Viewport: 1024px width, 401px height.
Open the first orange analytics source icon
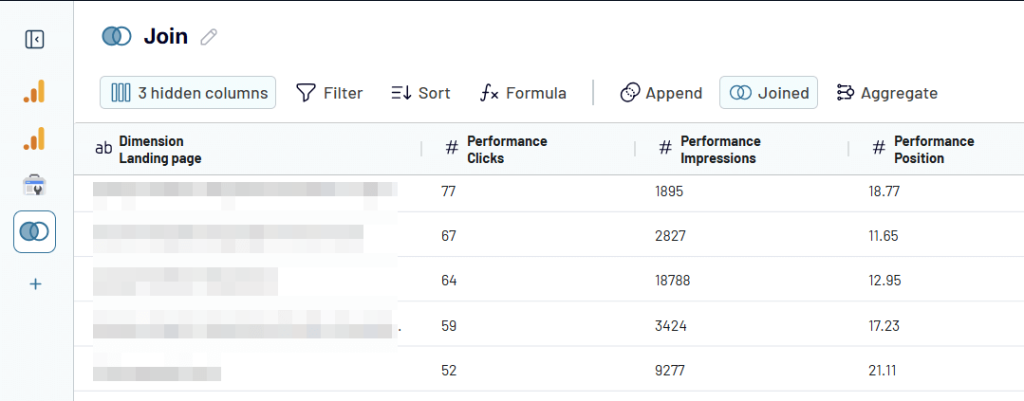pos(35,91)
